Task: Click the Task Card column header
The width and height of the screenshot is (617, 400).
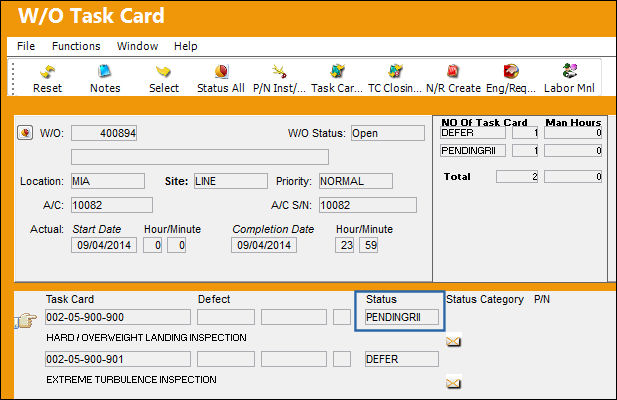Action: point(70,299)
